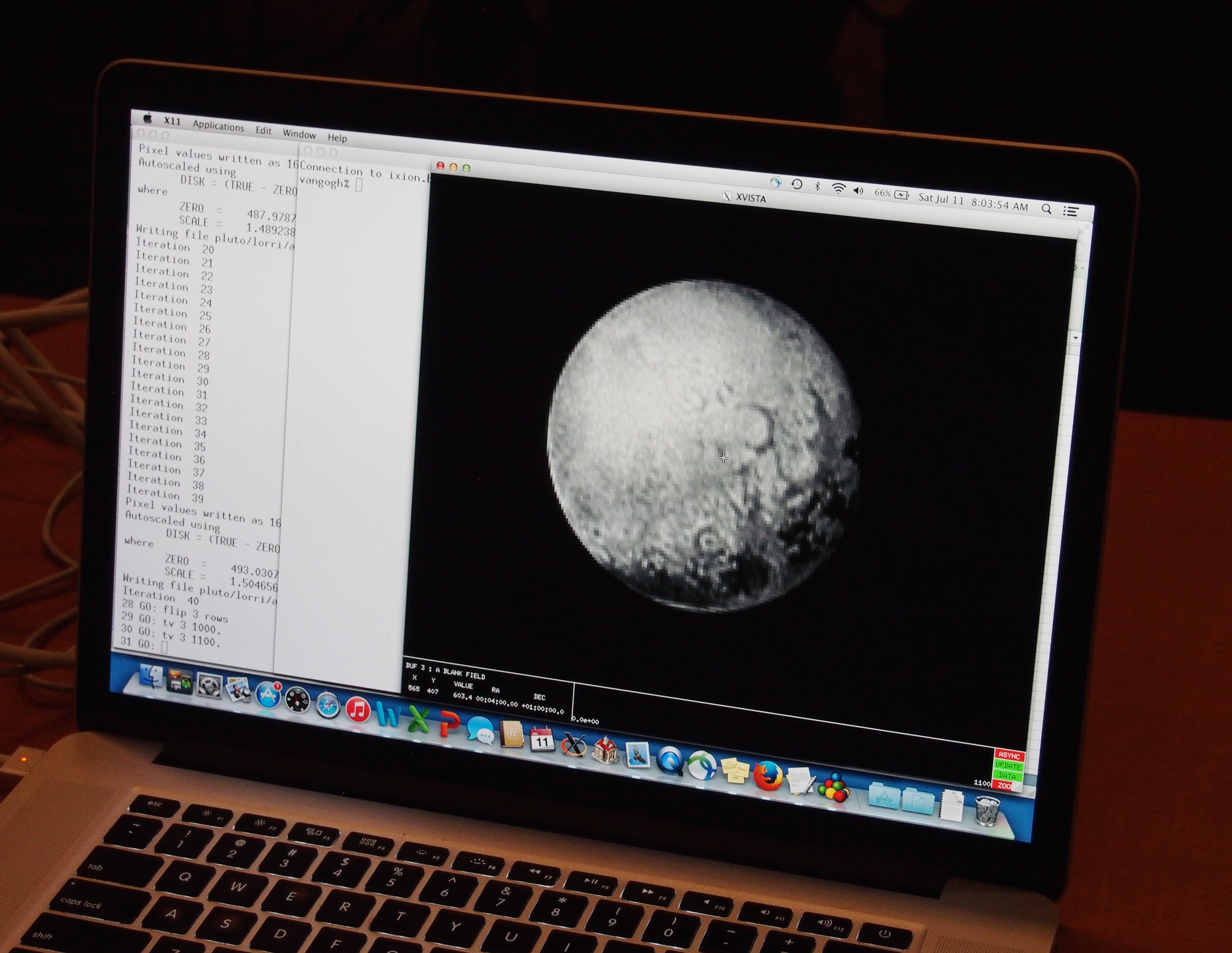
Task: Launch Mission Control from the Dock
Action: tap(179, 681)
